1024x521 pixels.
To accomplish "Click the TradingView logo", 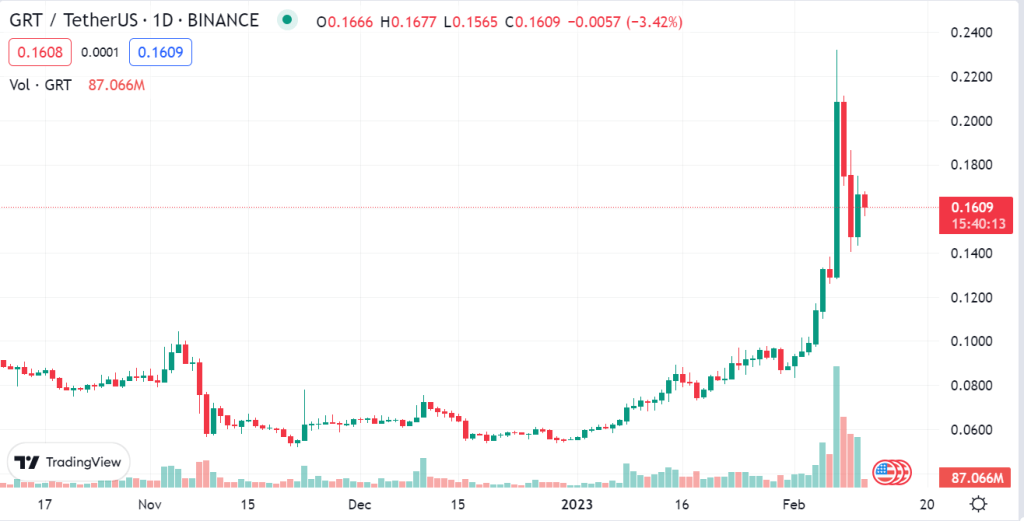I will [x=68, y=462].
